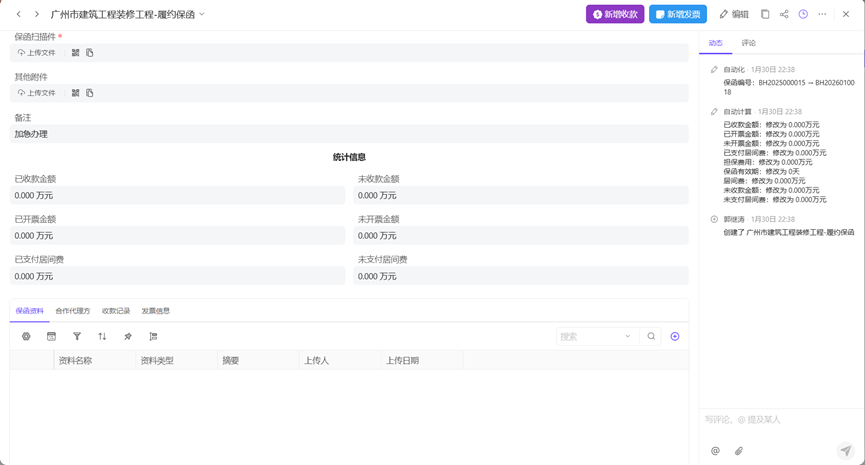Expand the record title dropdown arrow
The width and height of the screenshot is (865, 465).
pos(202,15)
